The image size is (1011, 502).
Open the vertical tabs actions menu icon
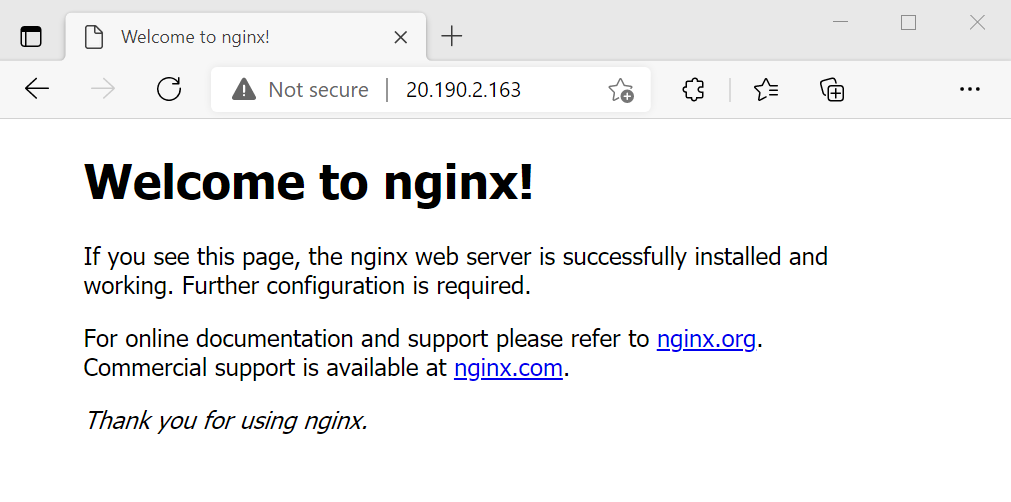31,37
